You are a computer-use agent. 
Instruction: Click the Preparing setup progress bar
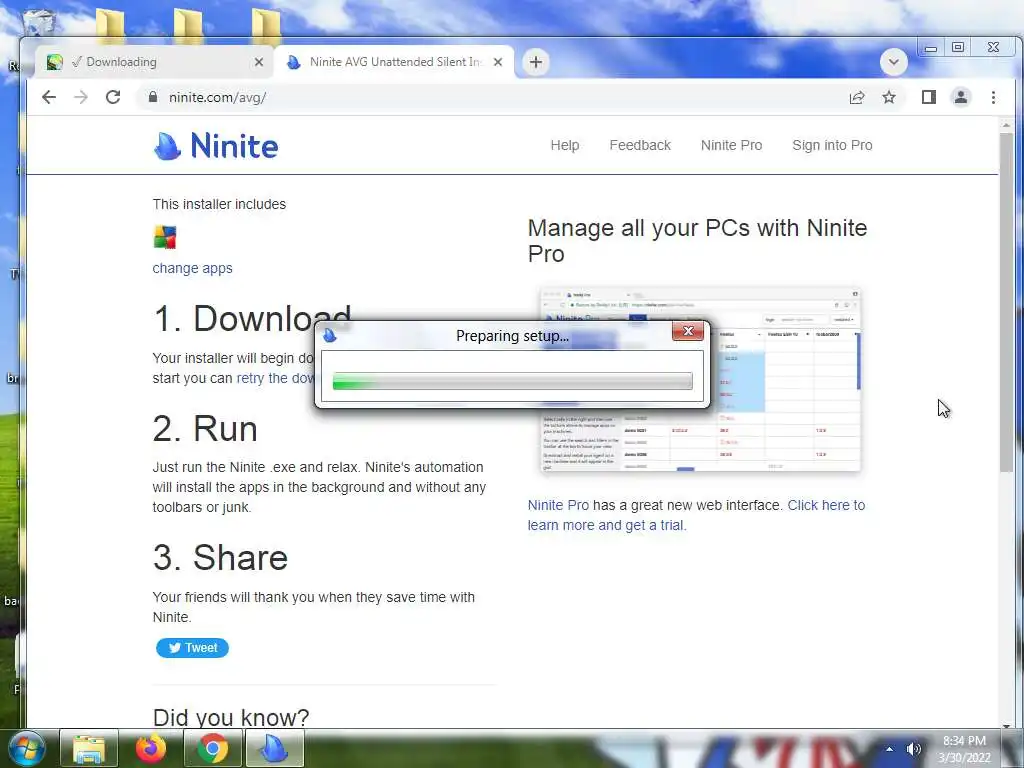[512, 381]
